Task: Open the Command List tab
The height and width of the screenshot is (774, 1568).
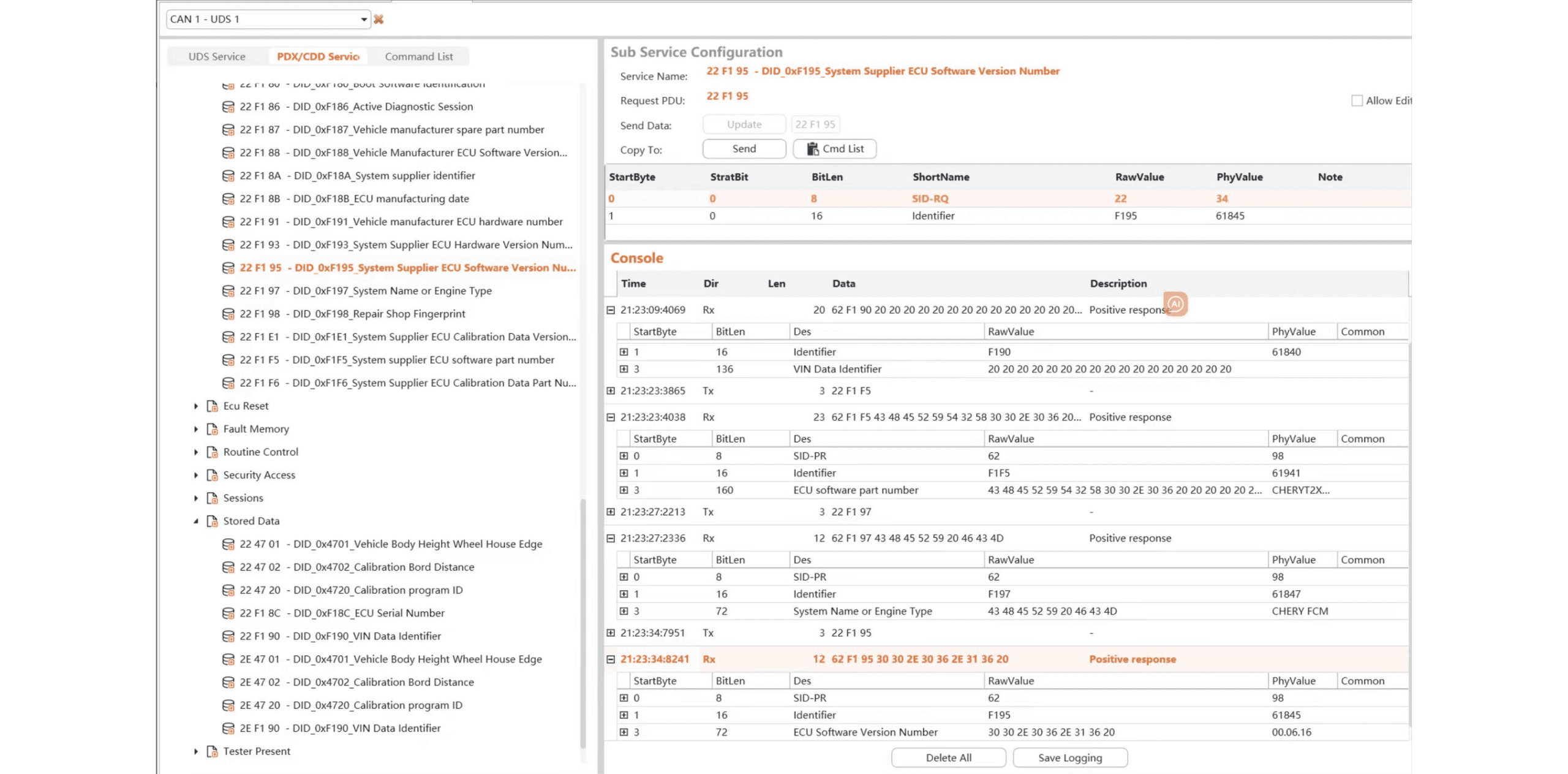Action: (418, 56)
